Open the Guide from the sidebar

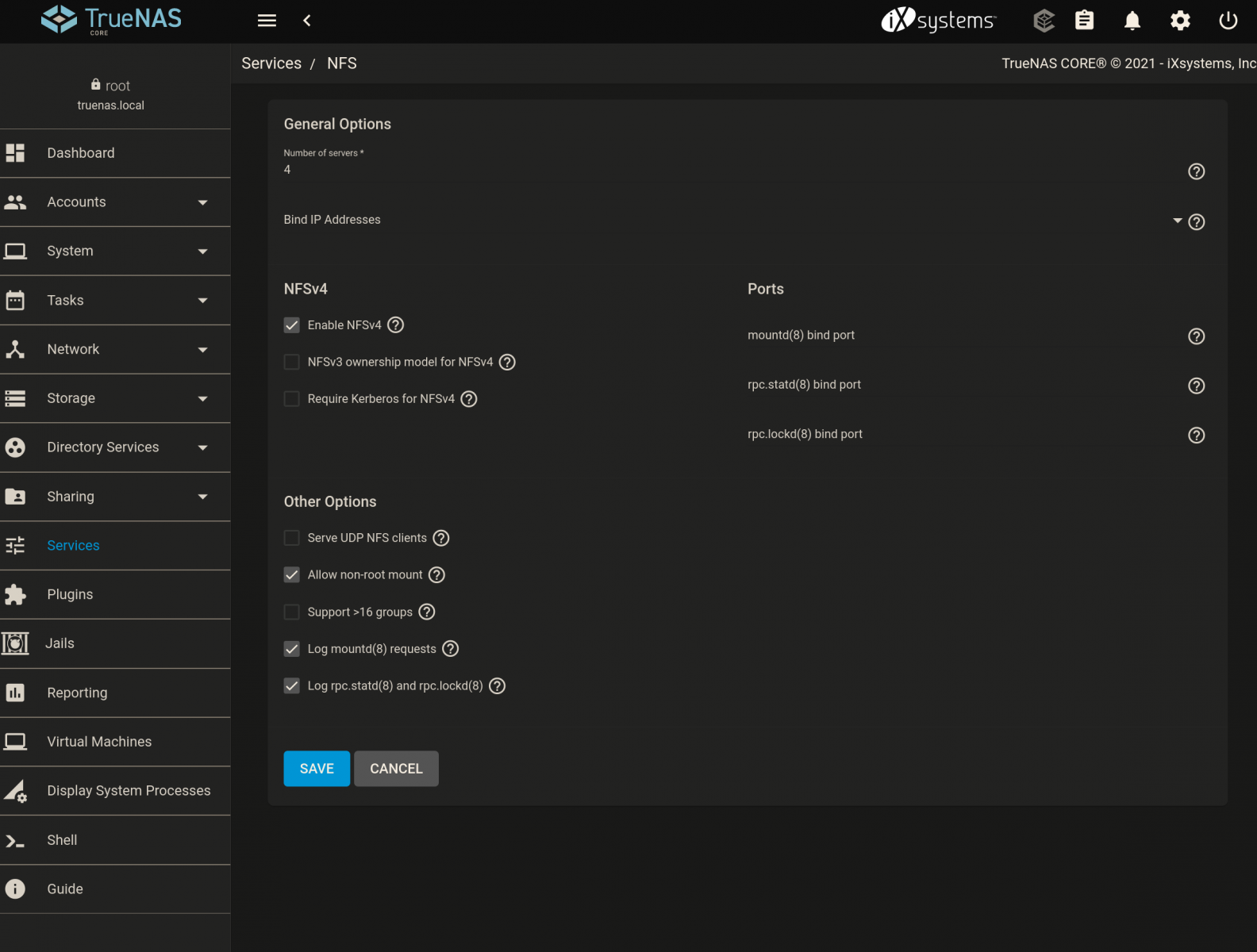click(x=115, y=889)
